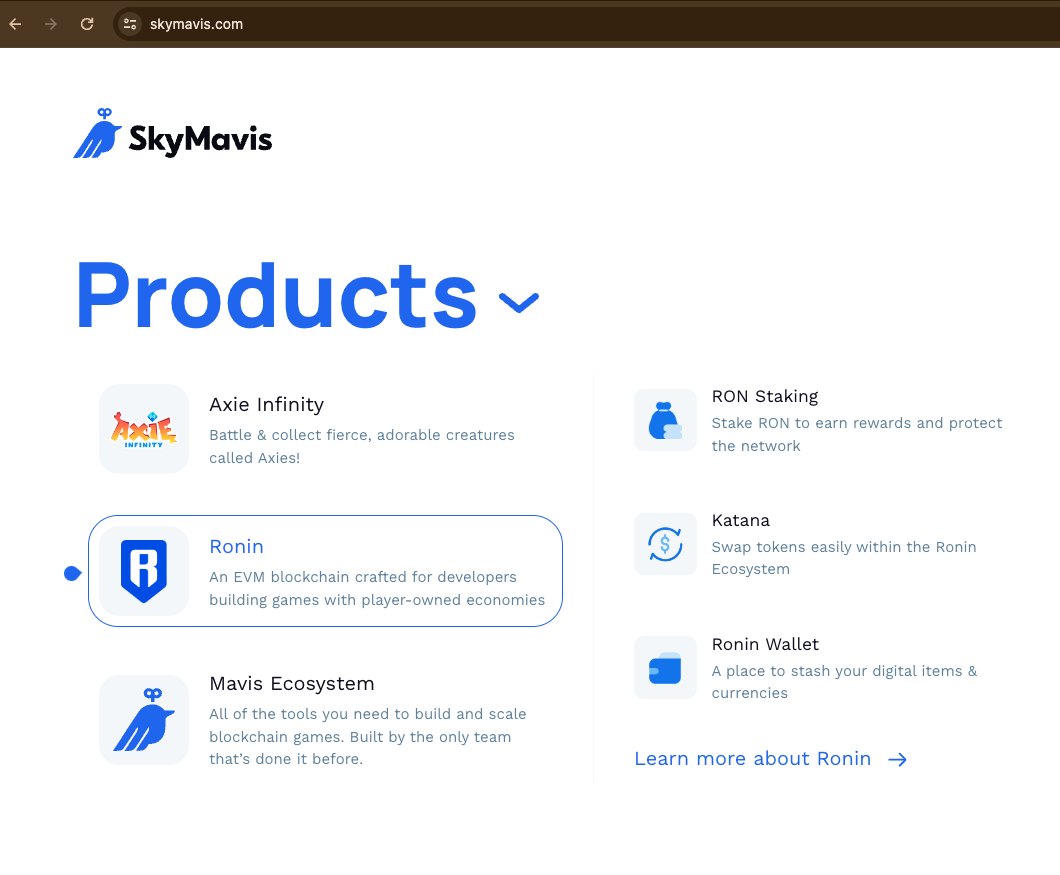The image size is (1060, 875).
Task: Open the Mavis Ecosystem title
Action: (x=291, y=684)
